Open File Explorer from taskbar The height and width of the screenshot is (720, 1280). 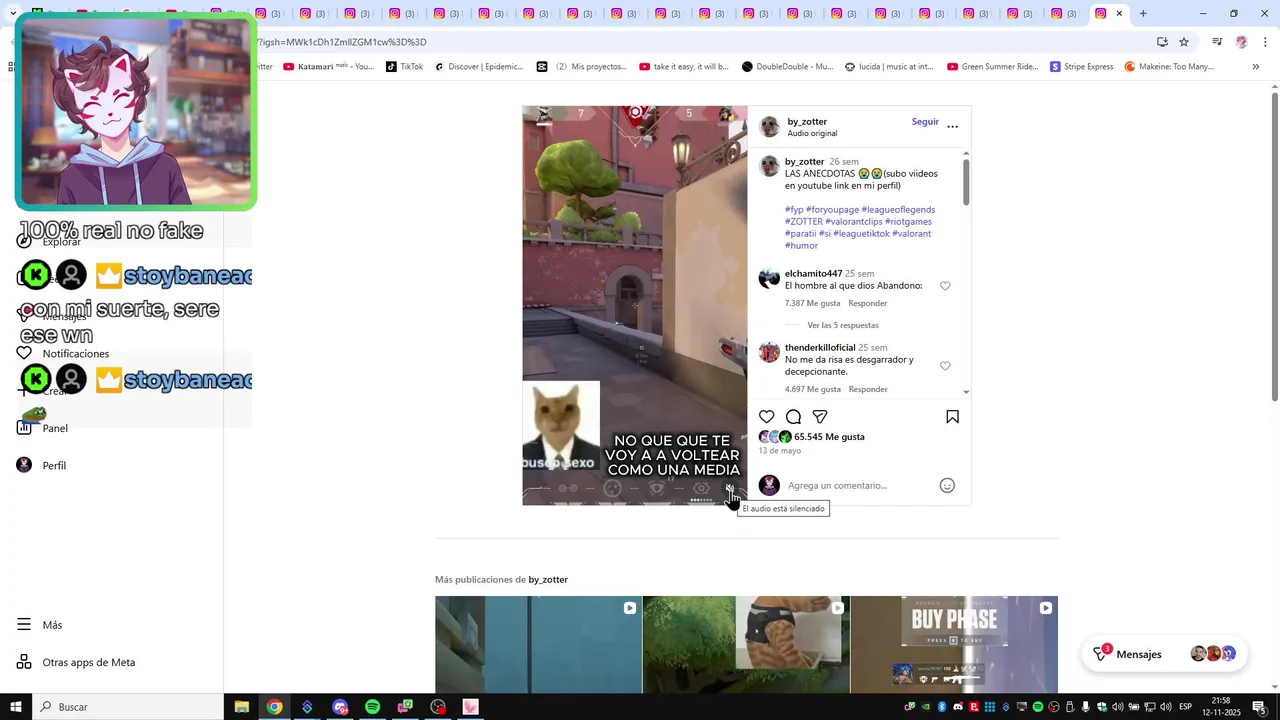241,707
